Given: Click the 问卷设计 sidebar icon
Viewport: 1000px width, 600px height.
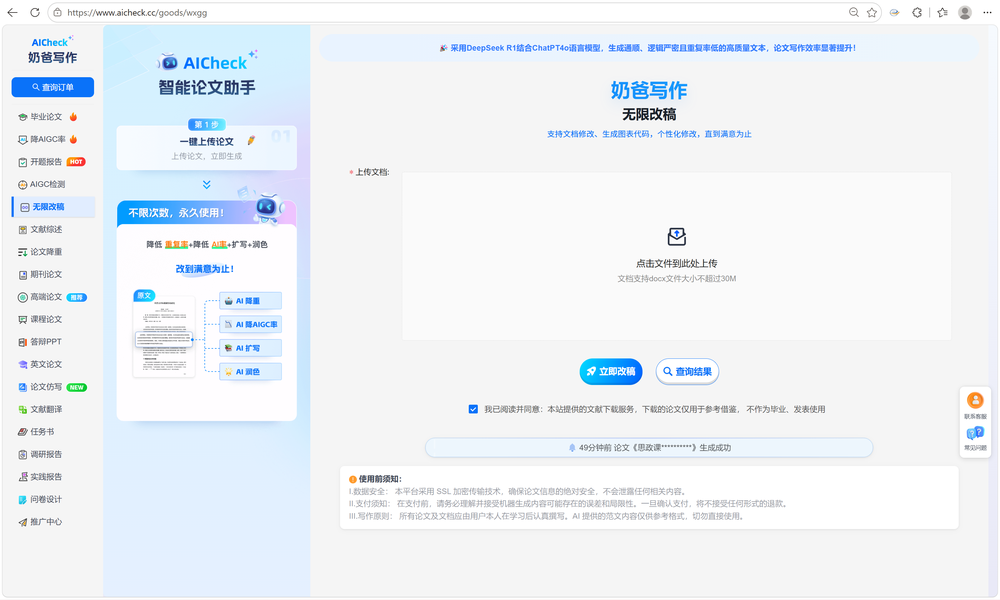Looking at the screenshot, I should click(x=23, y=500).
